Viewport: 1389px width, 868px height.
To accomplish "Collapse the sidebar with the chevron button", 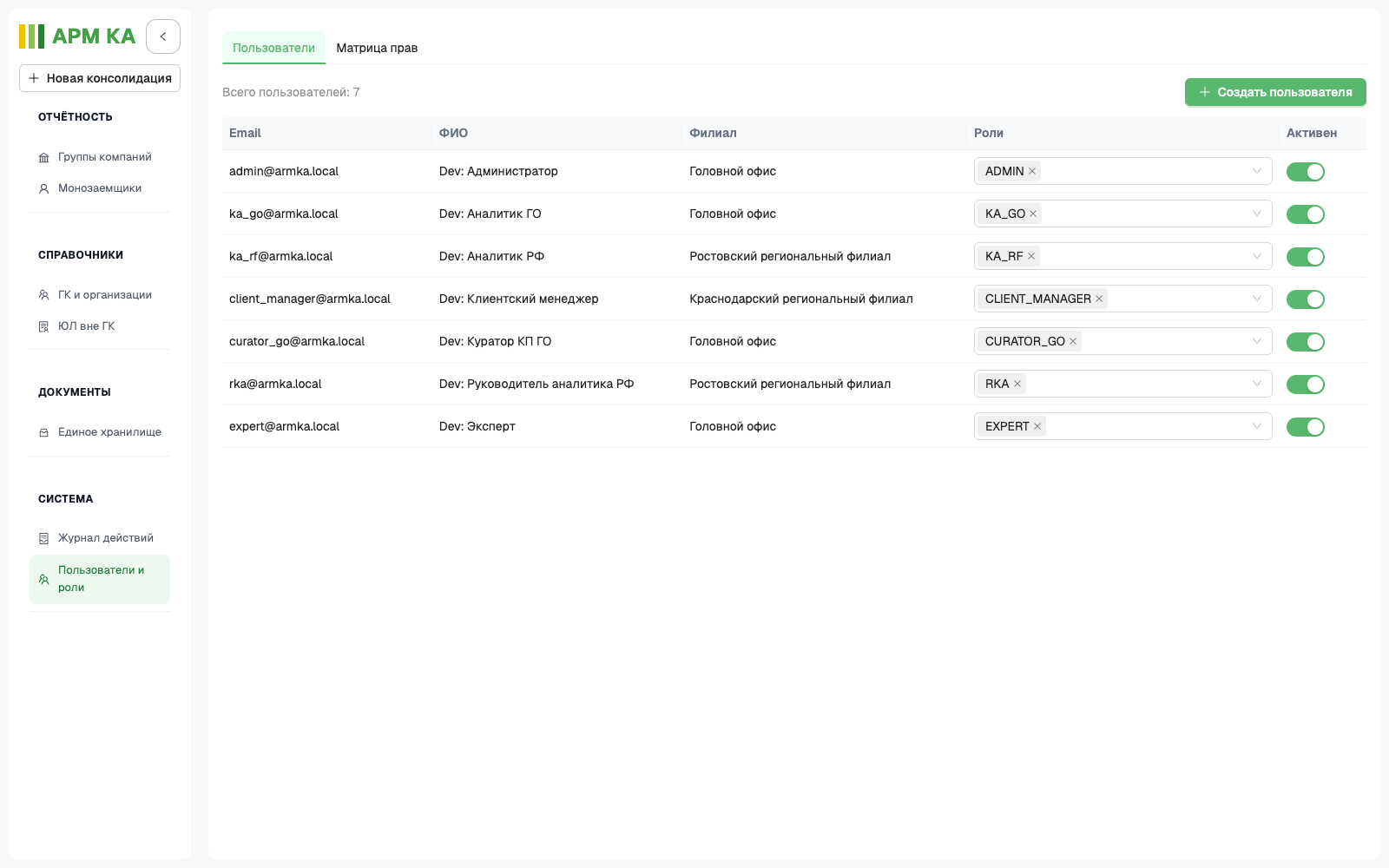I will click(x=163, y=36).
